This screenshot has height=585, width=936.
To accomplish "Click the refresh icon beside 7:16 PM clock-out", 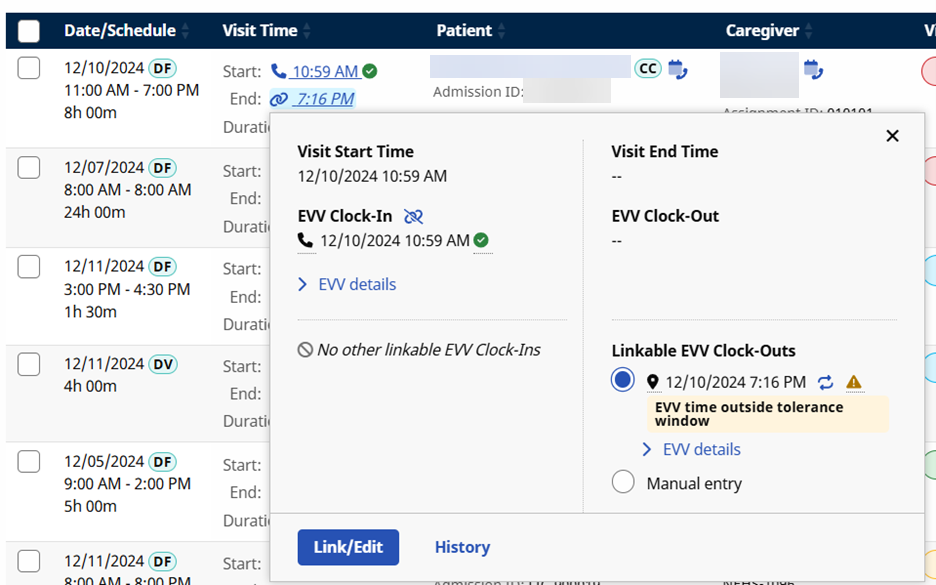I will coord(825,382).
